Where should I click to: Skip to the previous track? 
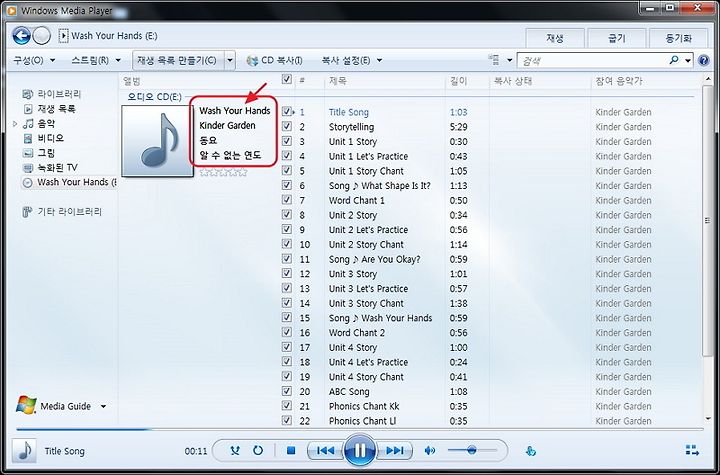[x=325, y=450]
